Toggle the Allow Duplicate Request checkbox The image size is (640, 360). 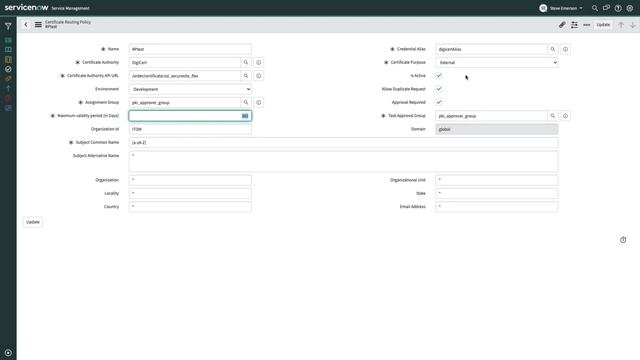439,89
